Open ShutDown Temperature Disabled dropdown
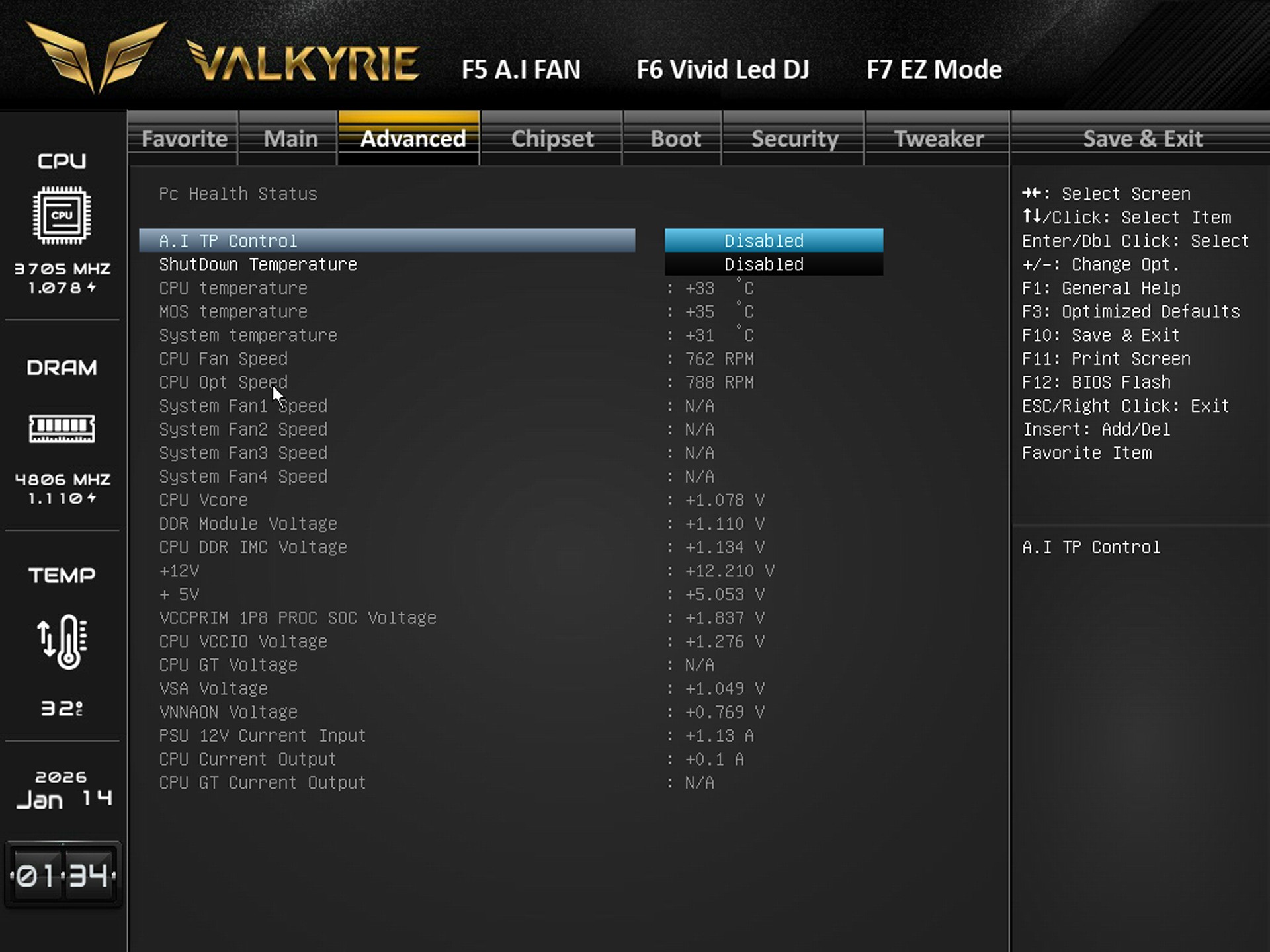The image size is (1270, 952). (773, 264)
